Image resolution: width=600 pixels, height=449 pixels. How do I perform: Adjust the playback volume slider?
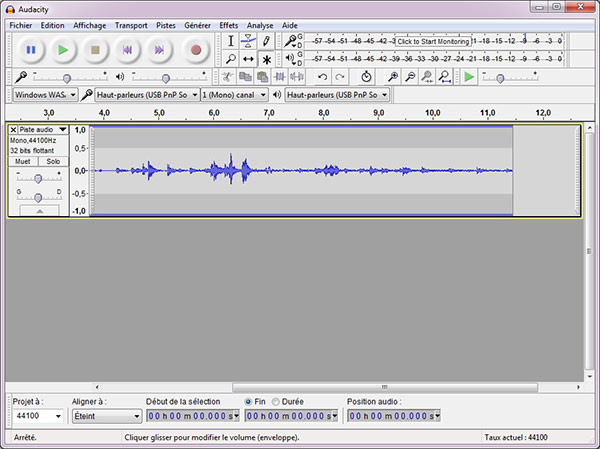(x=166, y=78)
